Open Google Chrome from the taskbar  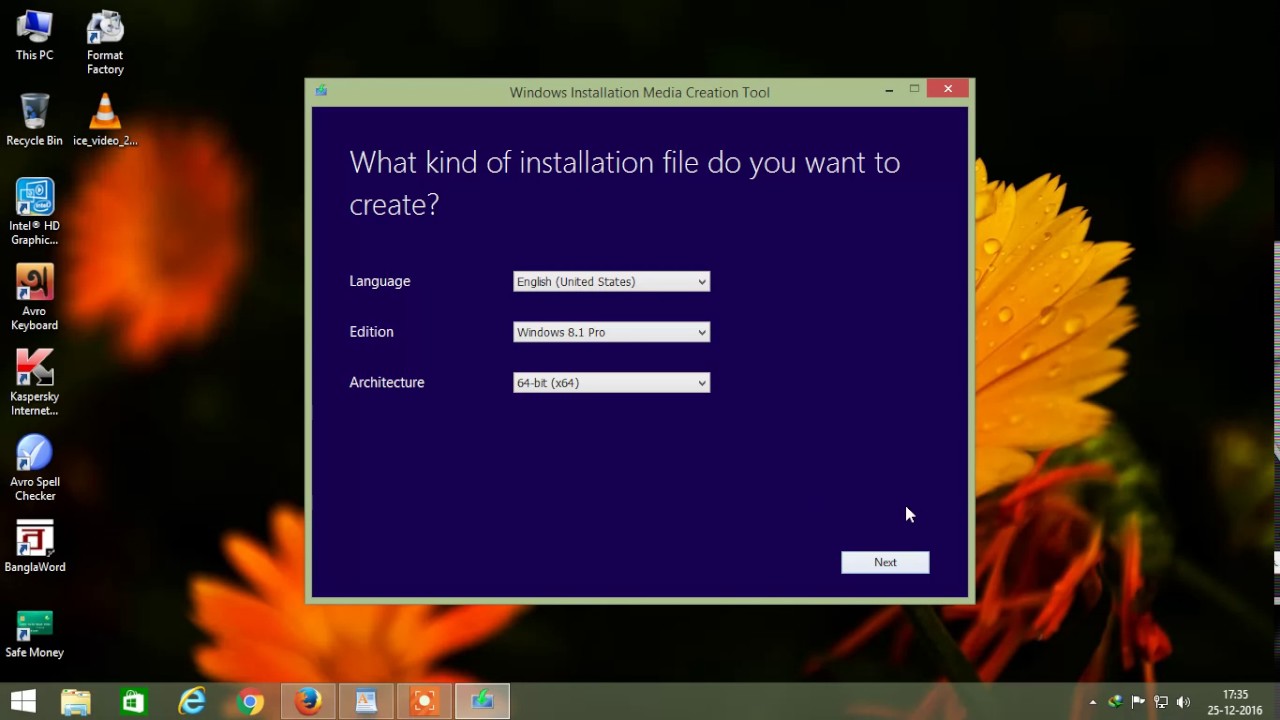pyautogui.click(x=250, y=702)
